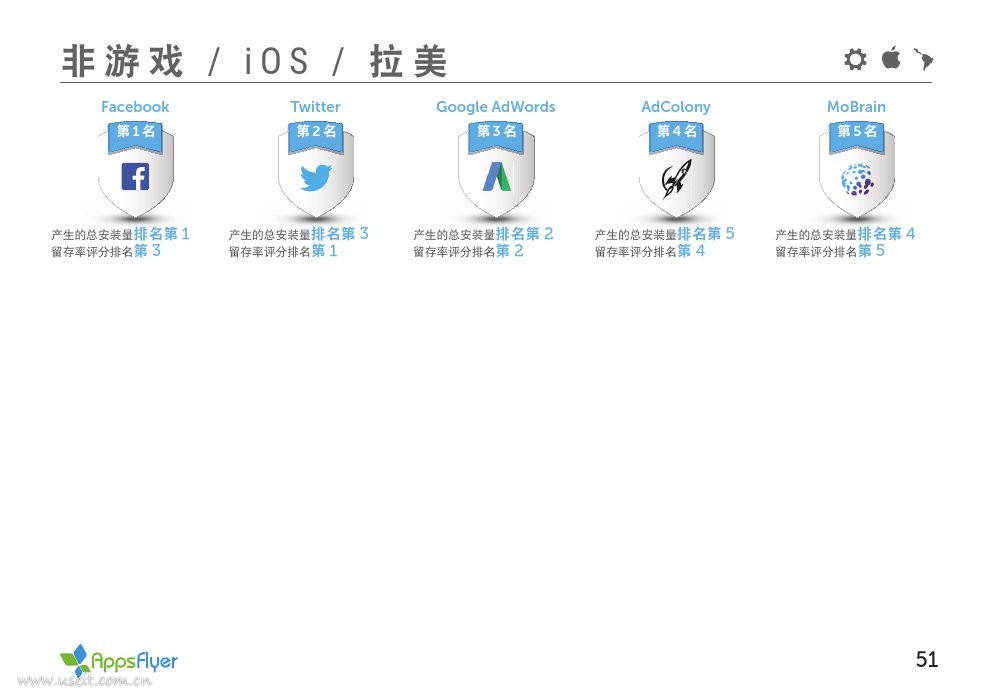Click the AdColony heading text

[x=676, y=107]
